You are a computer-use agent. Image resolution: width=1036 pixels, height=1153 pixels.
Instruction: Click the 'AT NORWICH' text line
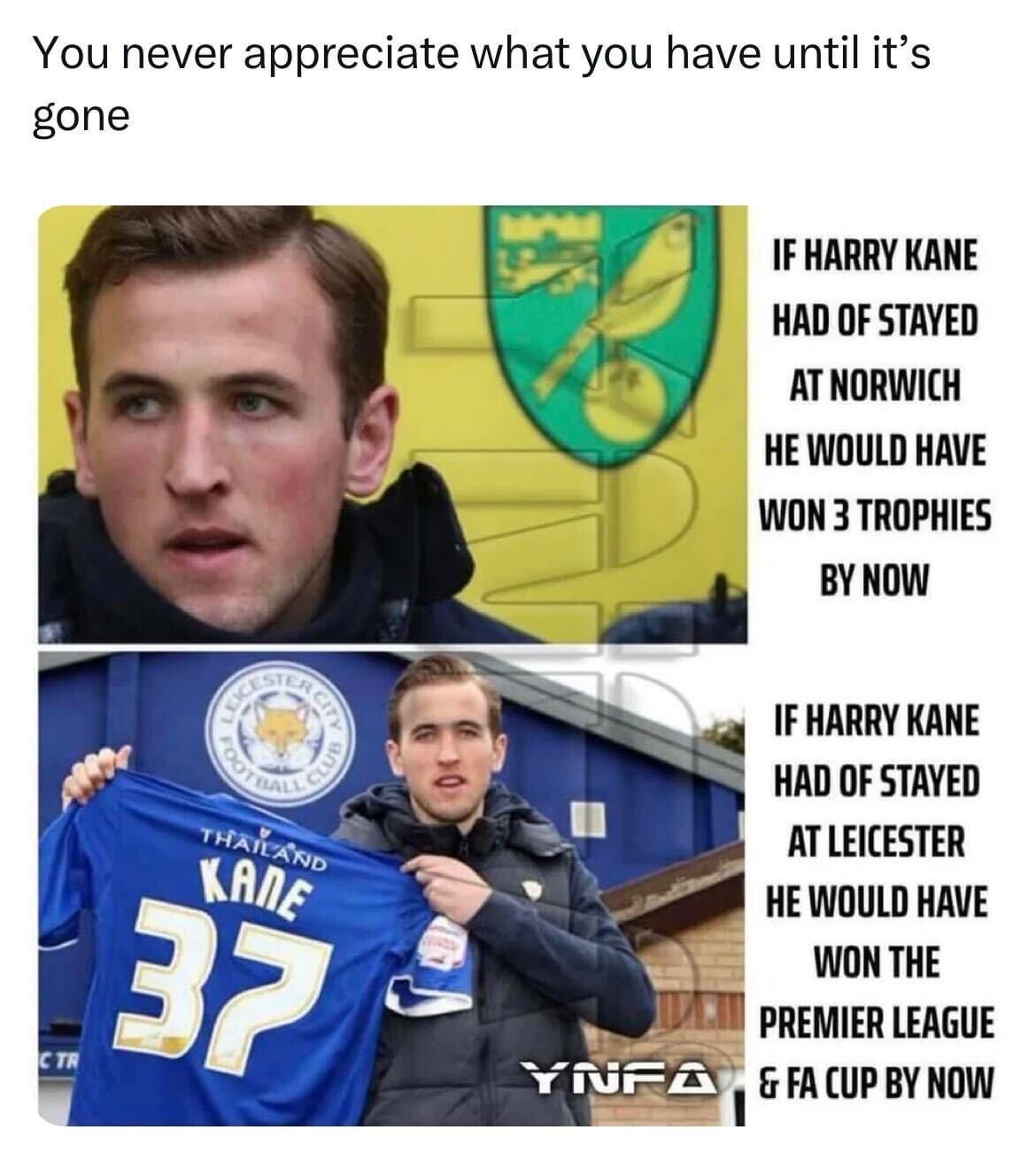(875, 386)
